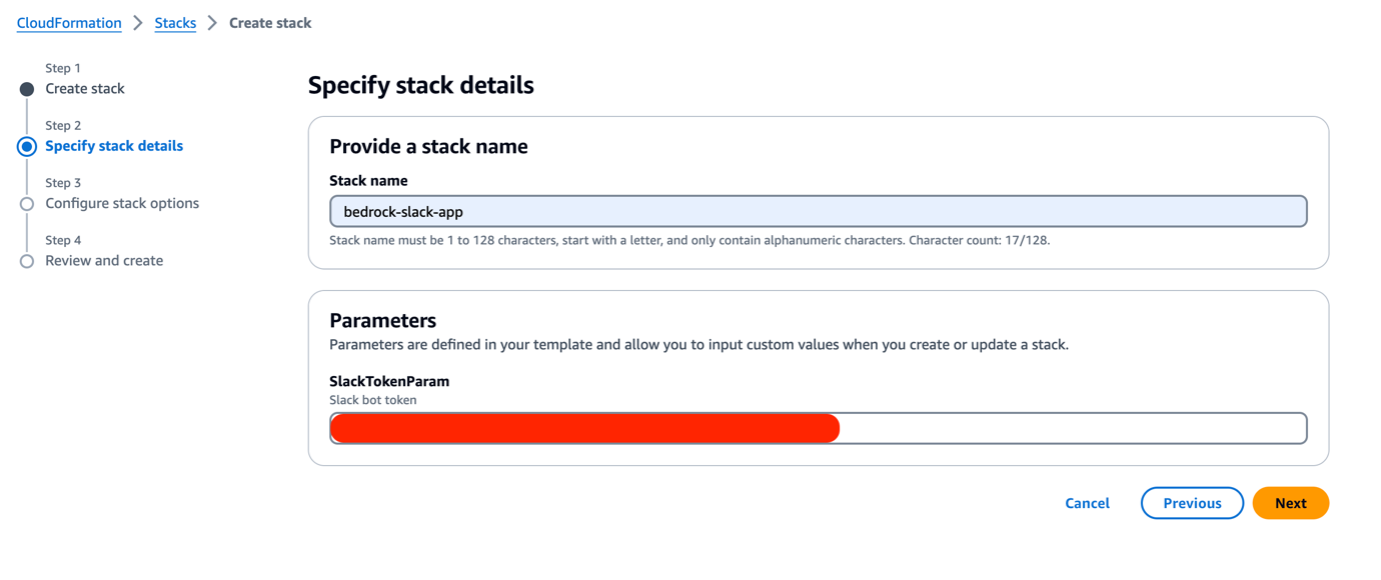Viewport: 1381px width, 580px height.
Task: Select the Step 4 radio circle
Action: 27,260
